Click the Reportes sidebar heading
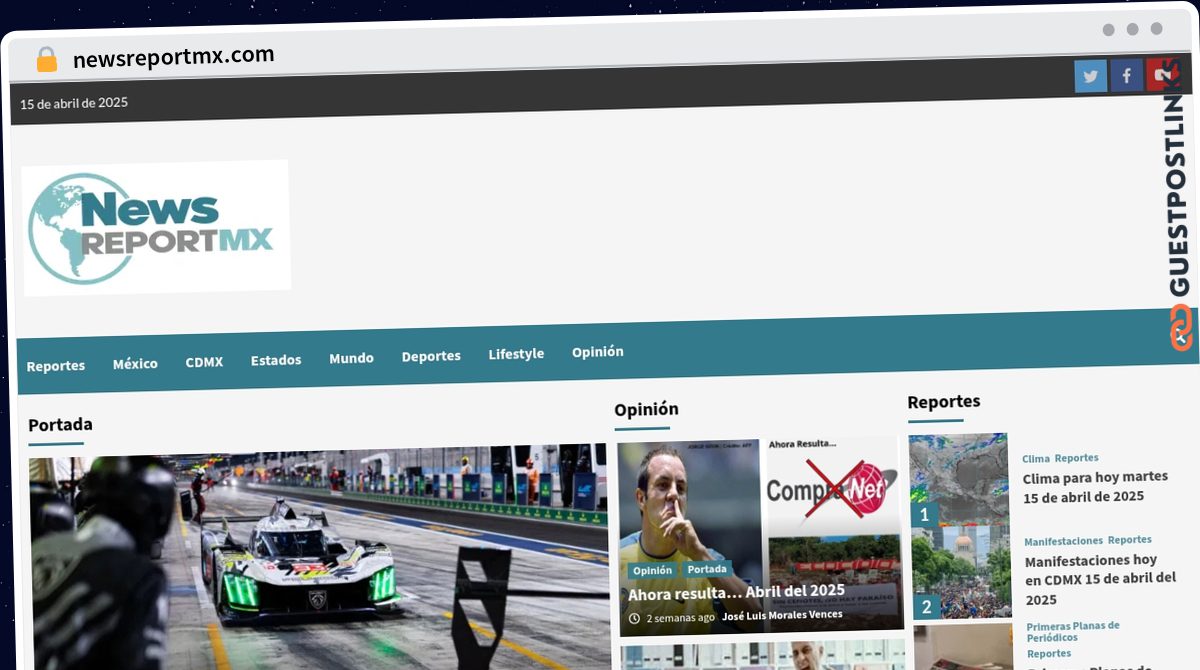 (x=944, y=402)
